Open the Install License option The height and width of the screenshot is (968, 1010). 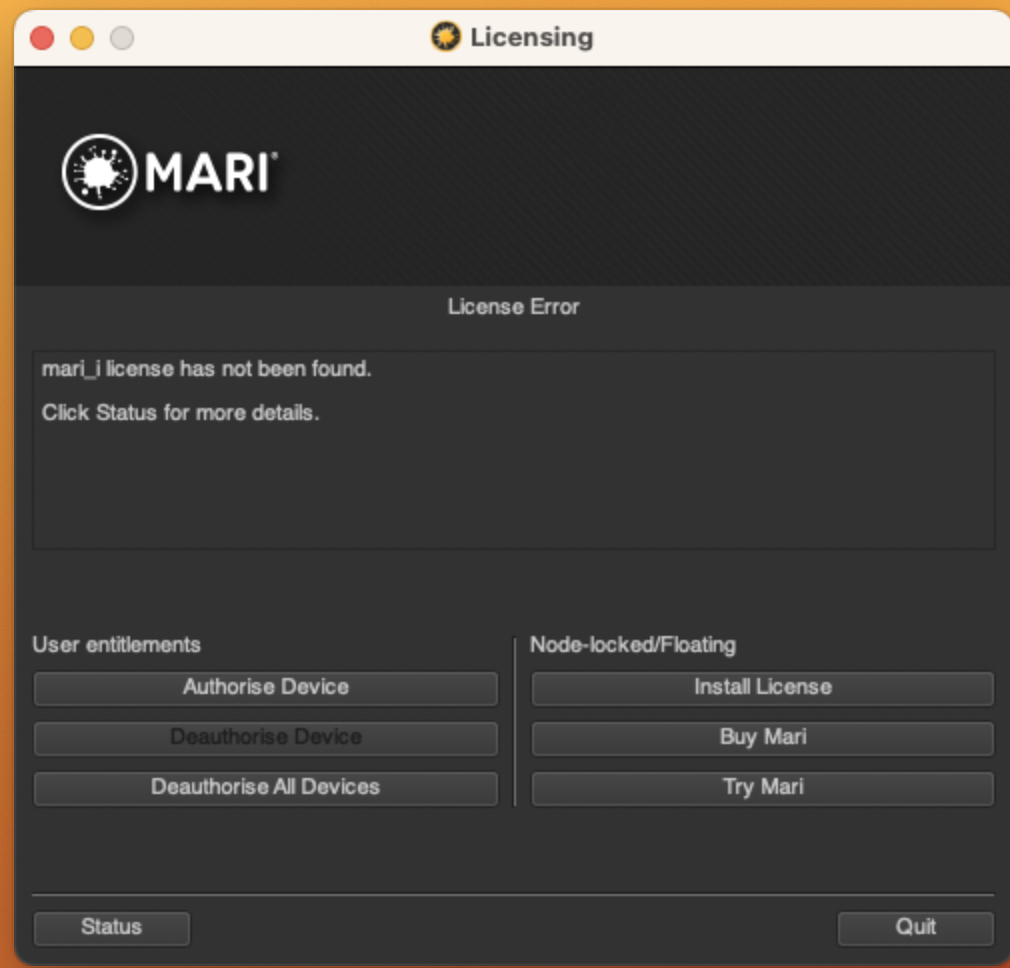[763, 688]
